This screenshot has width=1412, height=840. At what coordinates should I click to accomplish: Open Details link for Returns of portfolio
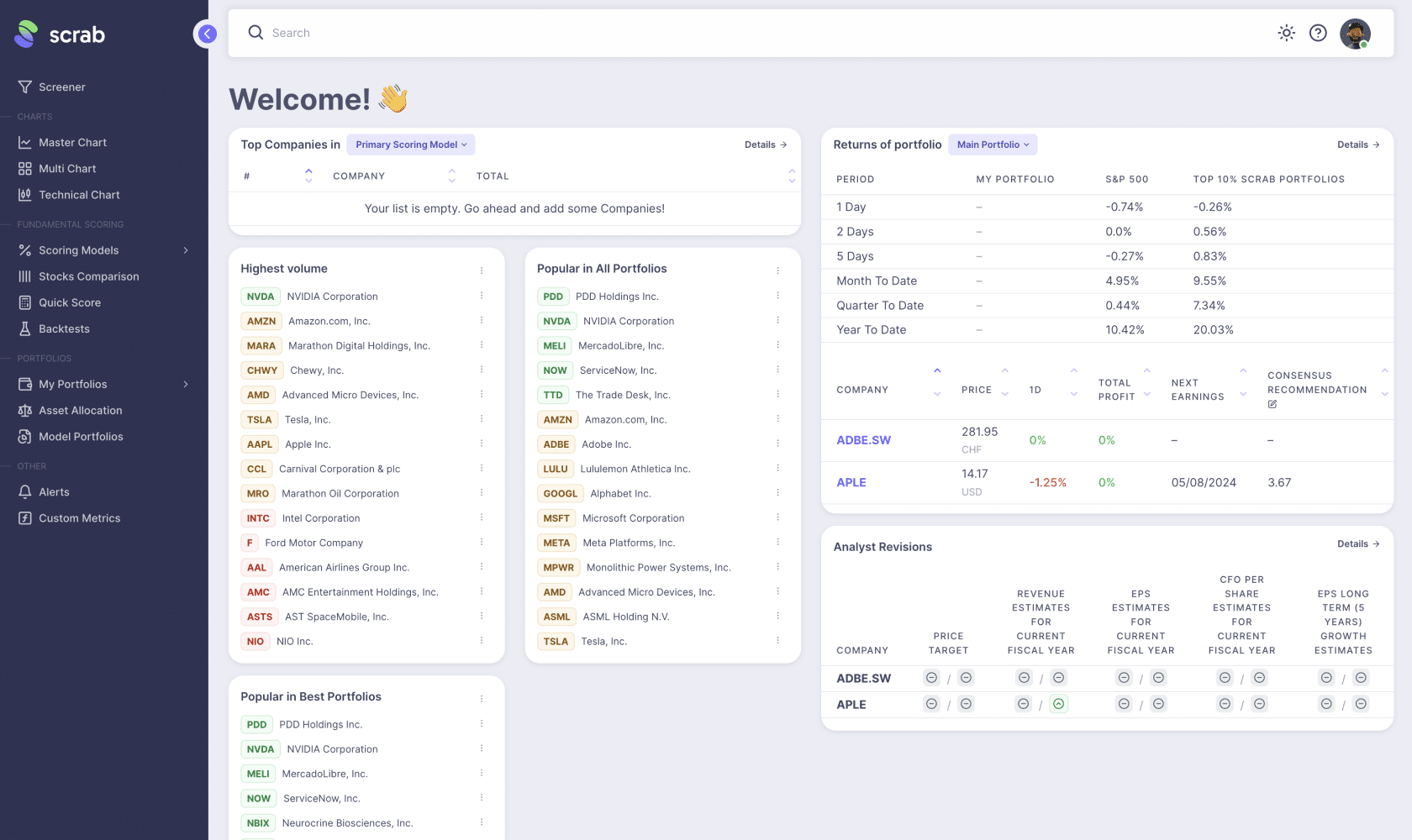[x=1358, y=144]
